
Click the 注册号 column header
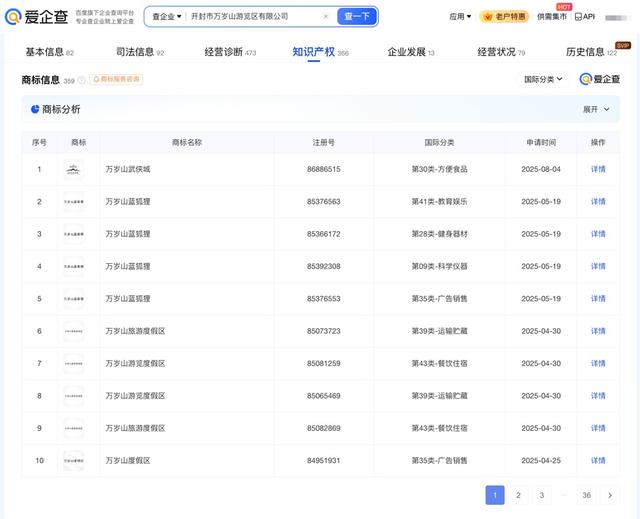coord(324,142)
